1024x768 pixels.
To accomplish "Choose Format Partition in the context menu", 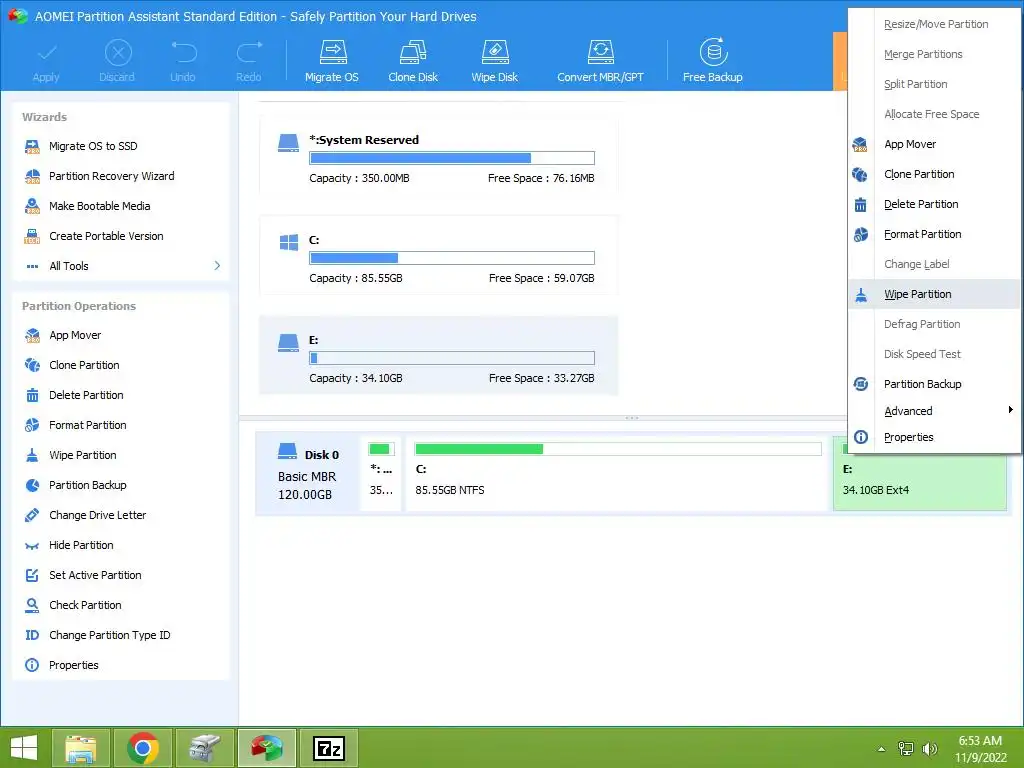I will point(935,234).
